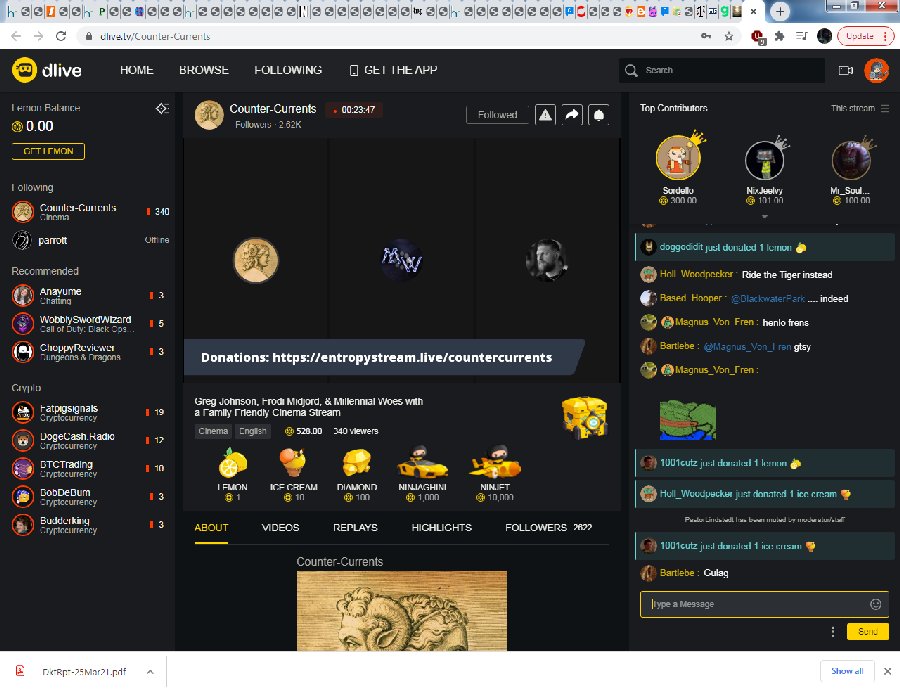Donate a Diamond gift
This screenshot has width=900, height=692.
[x=356, y=474]
